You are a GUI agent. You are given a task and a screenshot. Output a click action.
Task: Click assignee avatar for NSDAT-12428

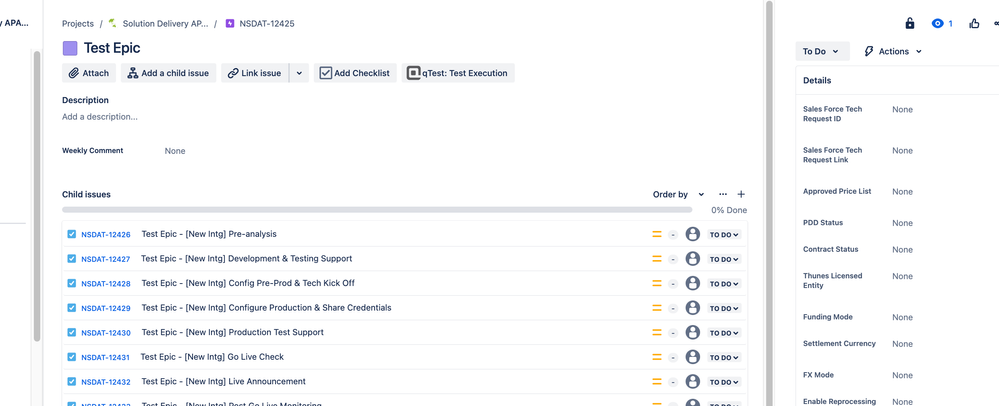point(693,284)
